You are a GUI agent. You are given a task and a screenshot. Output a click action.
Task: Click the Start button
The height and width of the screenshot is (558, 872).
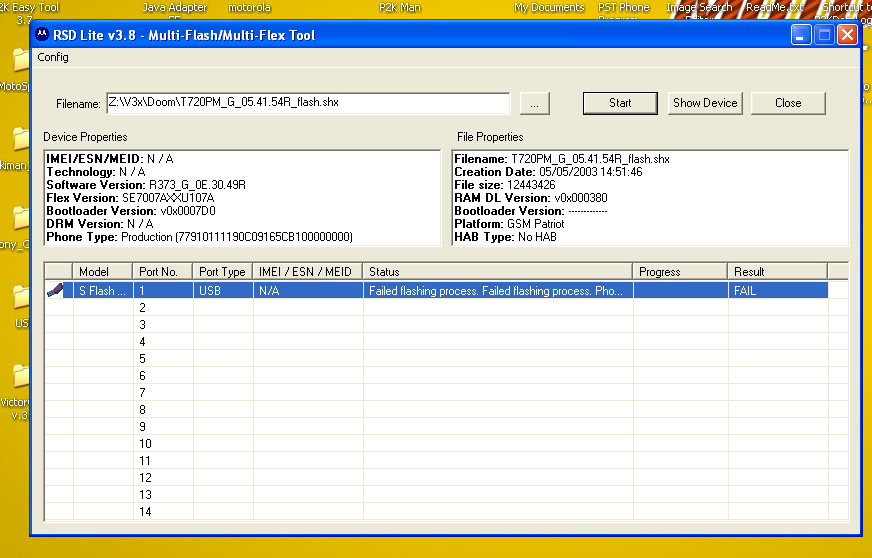[620, 103]
